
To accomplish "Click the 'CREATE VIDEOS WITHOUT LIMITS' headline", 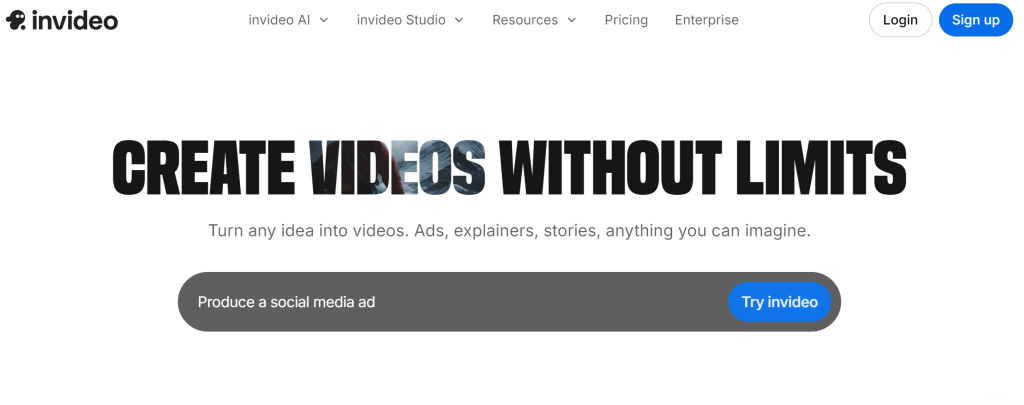I will click(x=509, y=168).
